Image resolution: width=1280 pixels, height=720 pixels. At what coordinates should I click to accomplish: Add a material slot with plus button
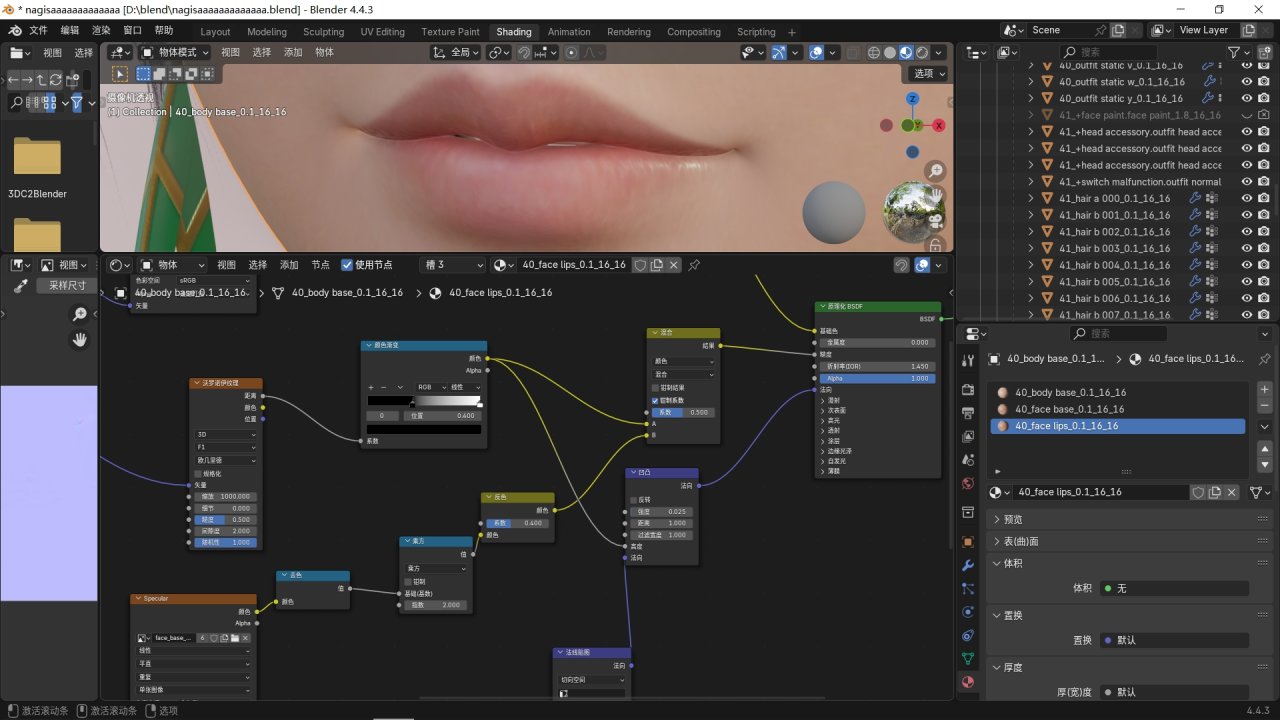(x=1264, y=389)
